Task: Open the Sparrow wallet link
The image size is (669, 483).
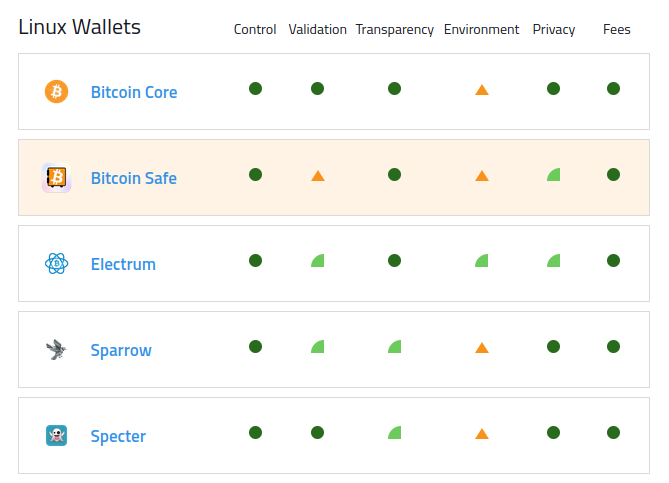Action: tap(121, 350)
